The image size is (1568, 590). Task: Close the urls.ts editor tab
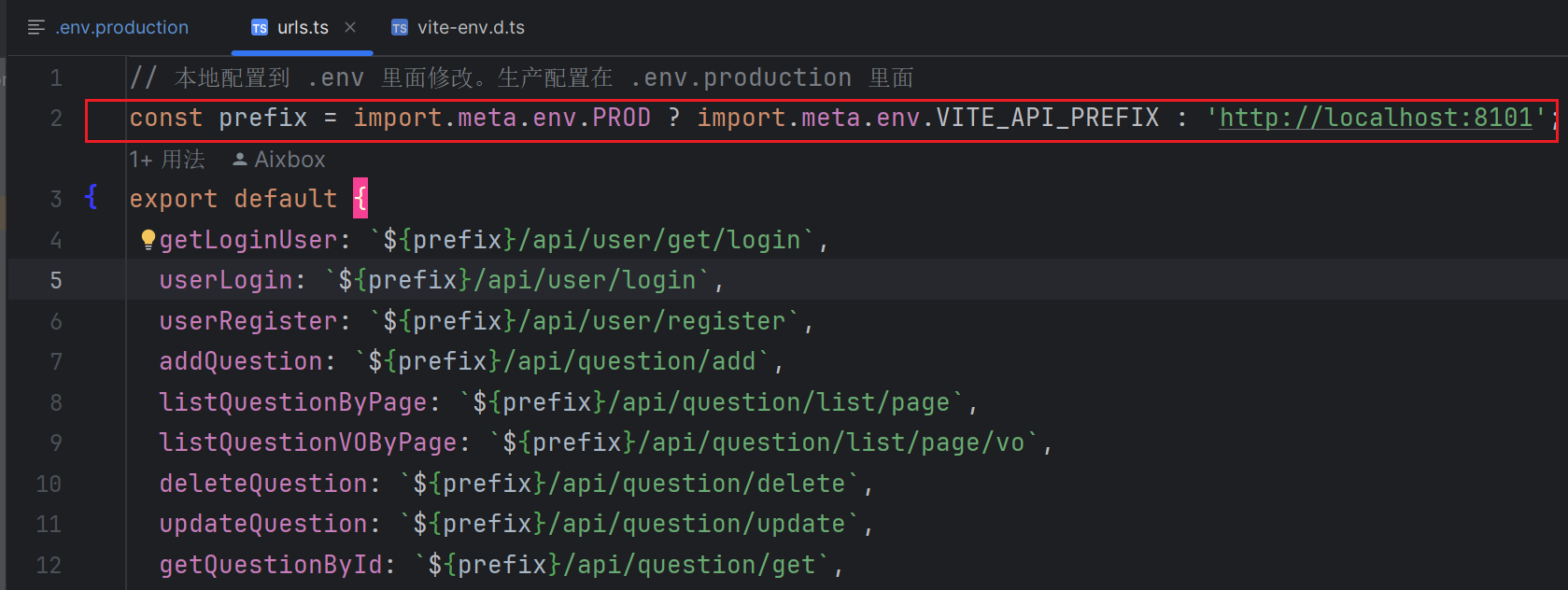click(x=350, y=28)
